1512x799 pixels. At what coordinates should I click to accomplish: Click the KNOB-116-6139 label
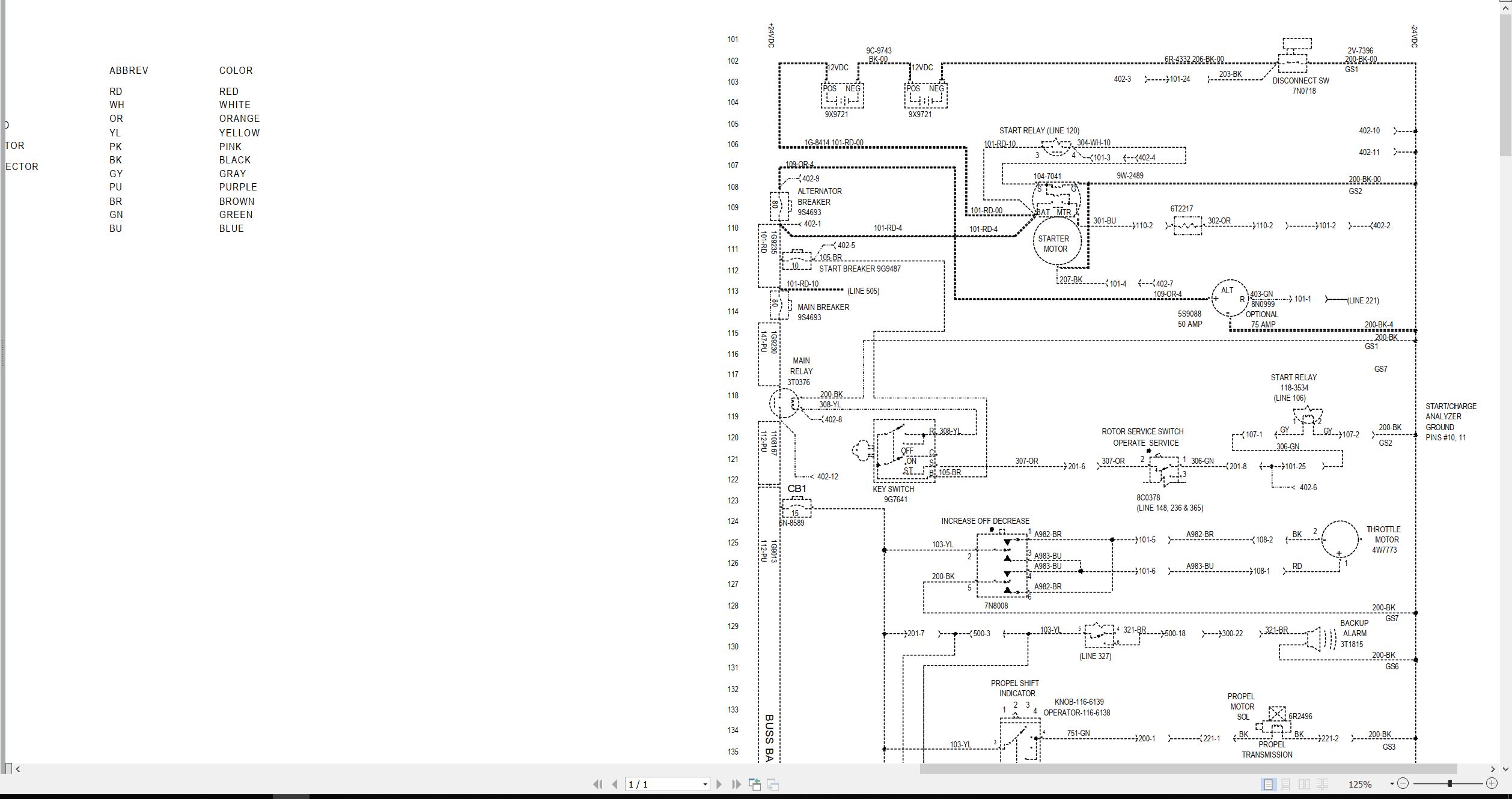(x=1079, y=702)
